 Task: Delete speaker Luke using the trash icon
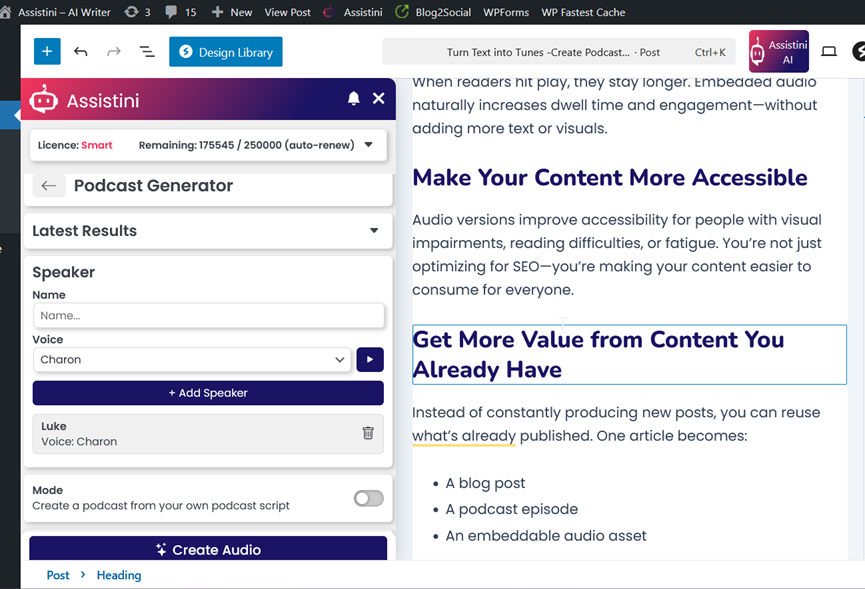click(x=367, y=433)
